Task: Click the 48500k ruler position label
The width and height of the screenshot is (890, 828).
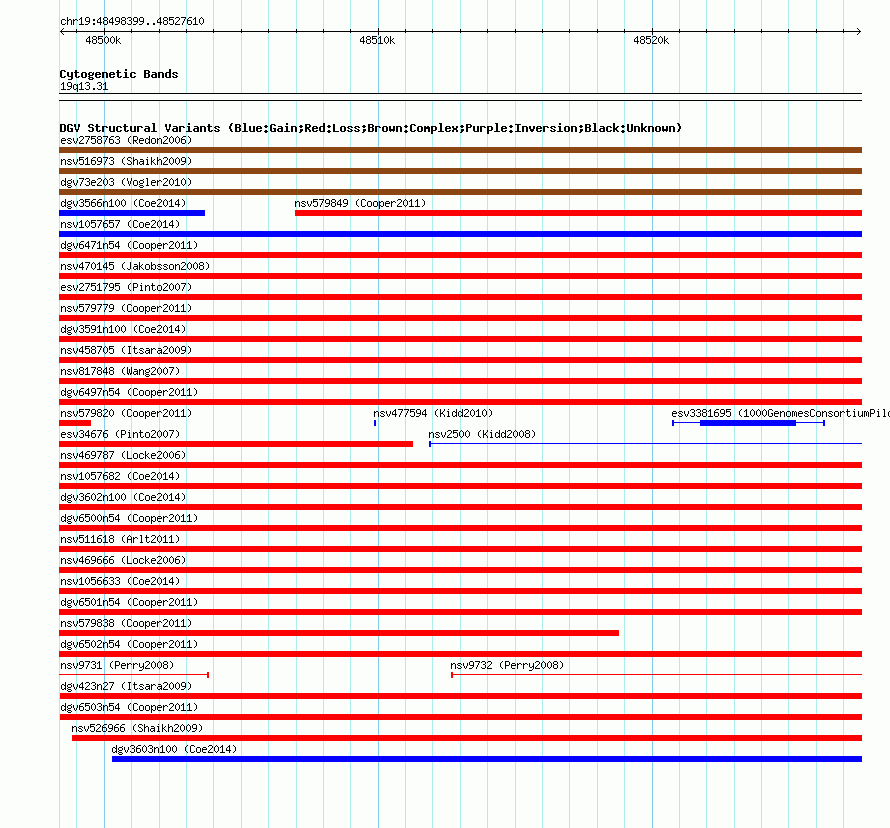Action: coord(103,40)
